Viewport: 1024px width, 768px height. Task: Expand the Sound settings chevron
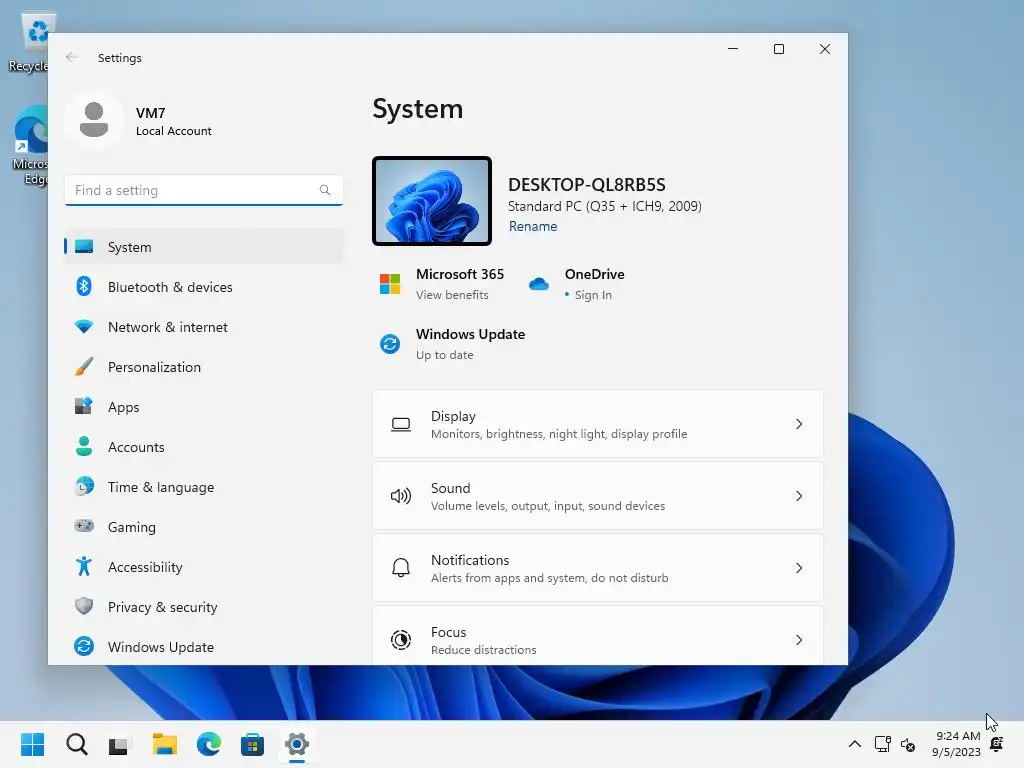pyautogui.click(x=799, y=496)
